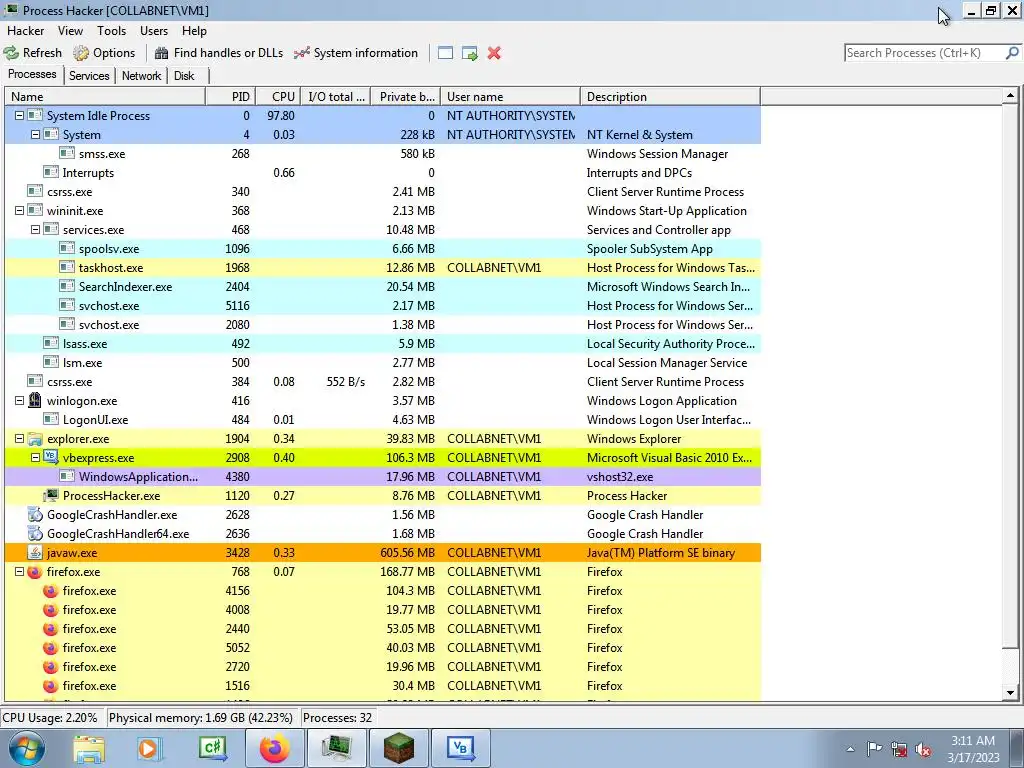
Task: Click the explorer.exe folder icon
Action: coord(35,439)
